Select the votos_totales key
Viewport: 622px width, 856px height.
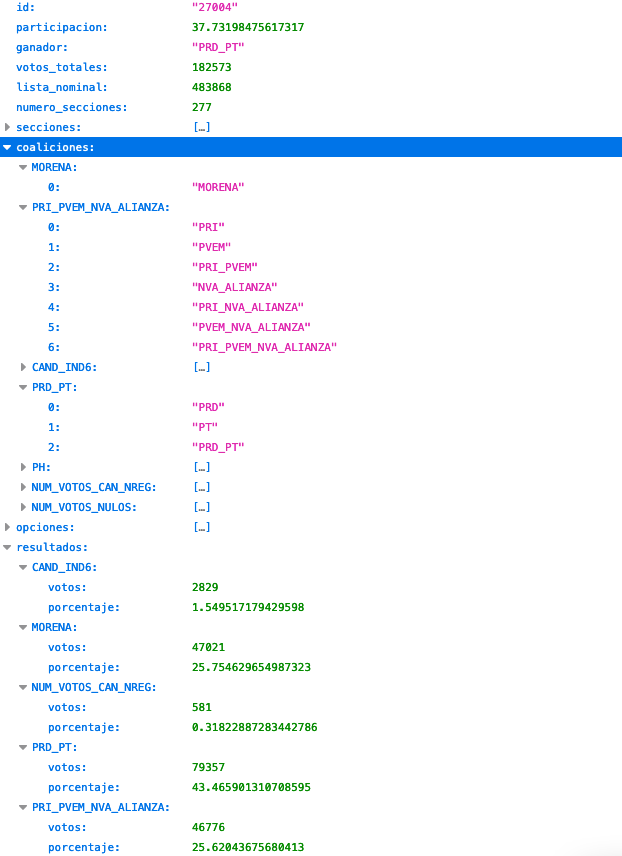coord(61,67)
